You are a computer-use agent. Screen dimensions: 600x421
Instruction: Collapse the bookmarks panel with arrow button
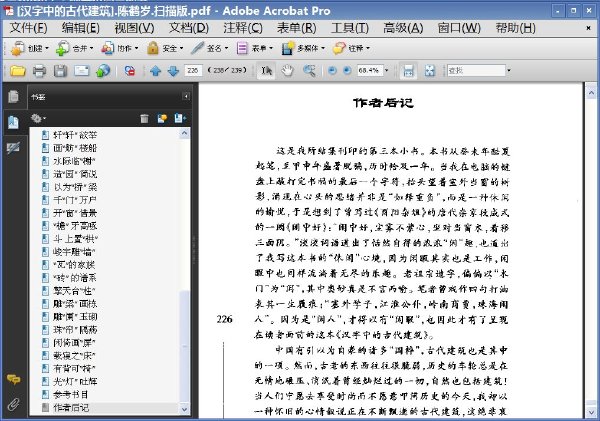(186, 96)
